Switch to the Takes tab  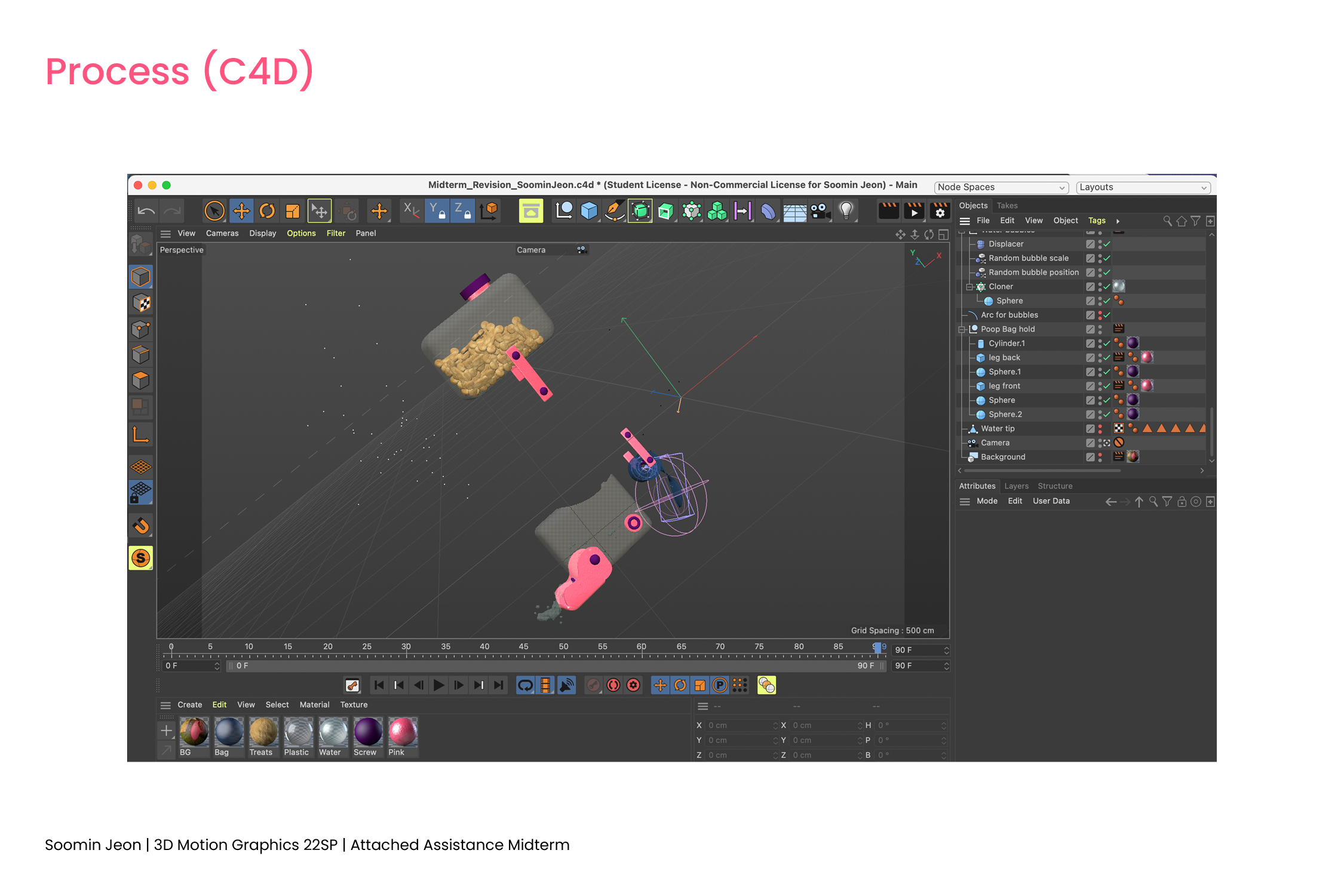click(1007, 205)
